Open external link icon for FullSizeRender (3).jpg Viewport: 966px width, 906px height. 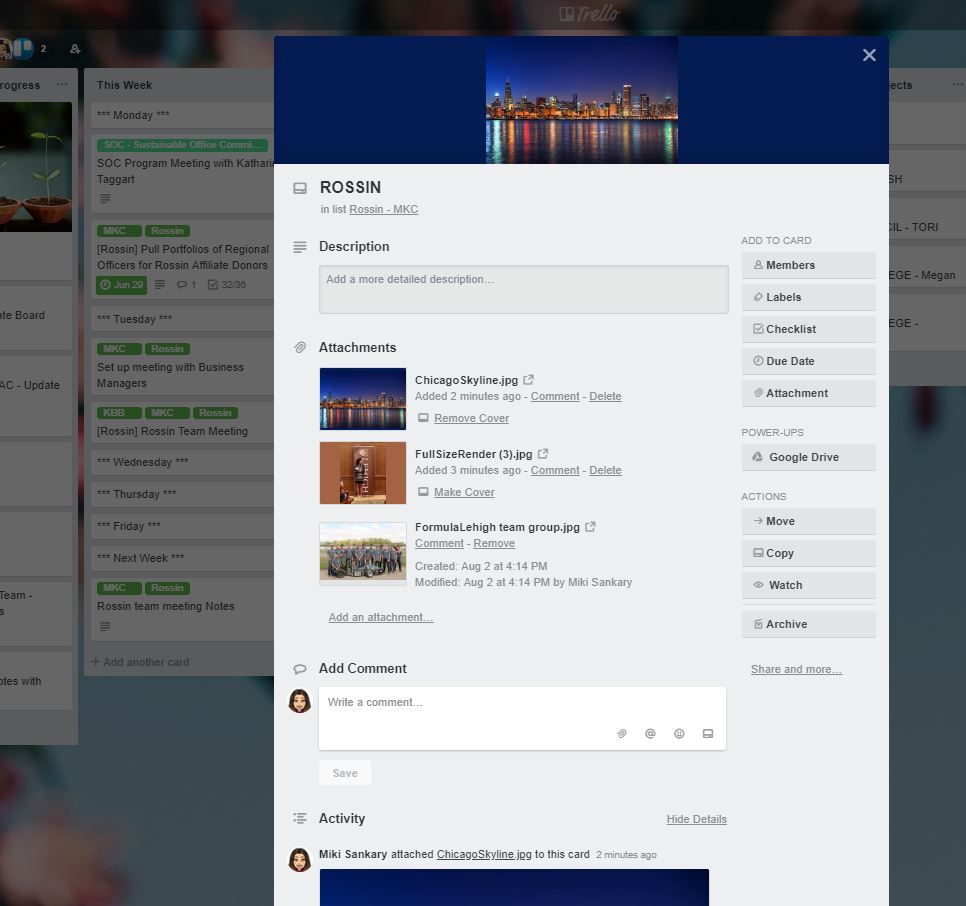543,454
